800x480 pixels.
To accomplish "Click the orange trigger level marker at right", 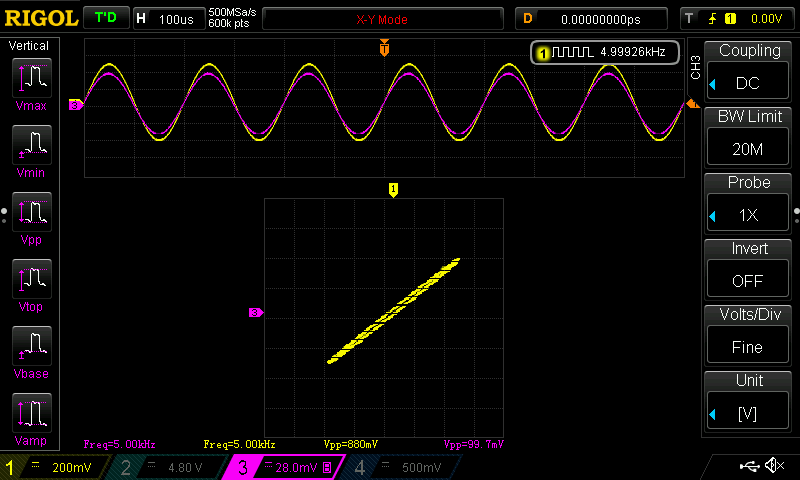I will [693, 104].
